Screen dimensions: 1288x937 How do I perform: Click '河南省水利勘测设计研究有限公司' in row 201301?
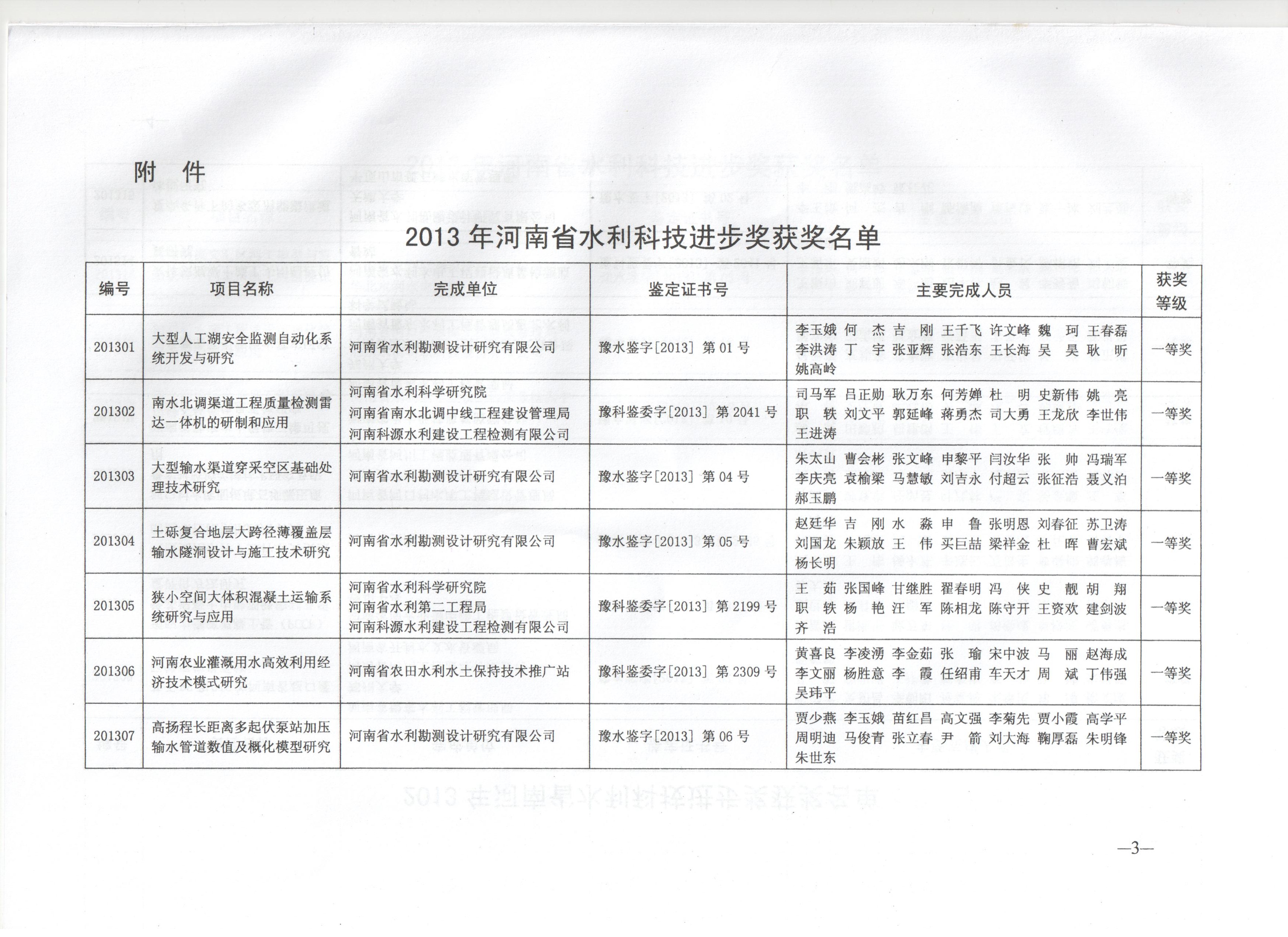(x=452, y=348)
